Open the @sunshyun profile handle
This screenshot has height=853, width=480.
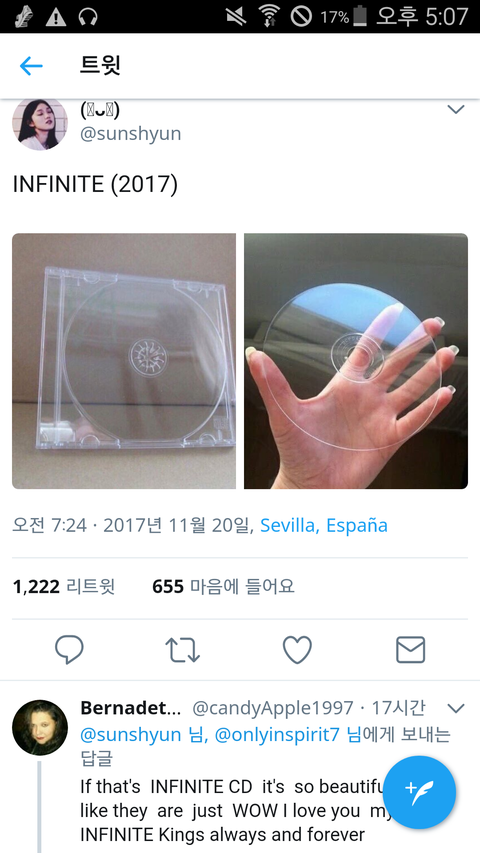coord(131,133)
